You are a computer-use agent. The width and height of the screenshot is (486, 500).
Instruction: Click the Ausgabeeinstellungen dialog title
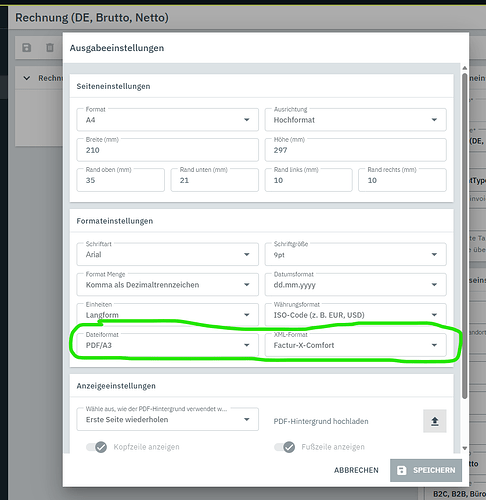117,48
